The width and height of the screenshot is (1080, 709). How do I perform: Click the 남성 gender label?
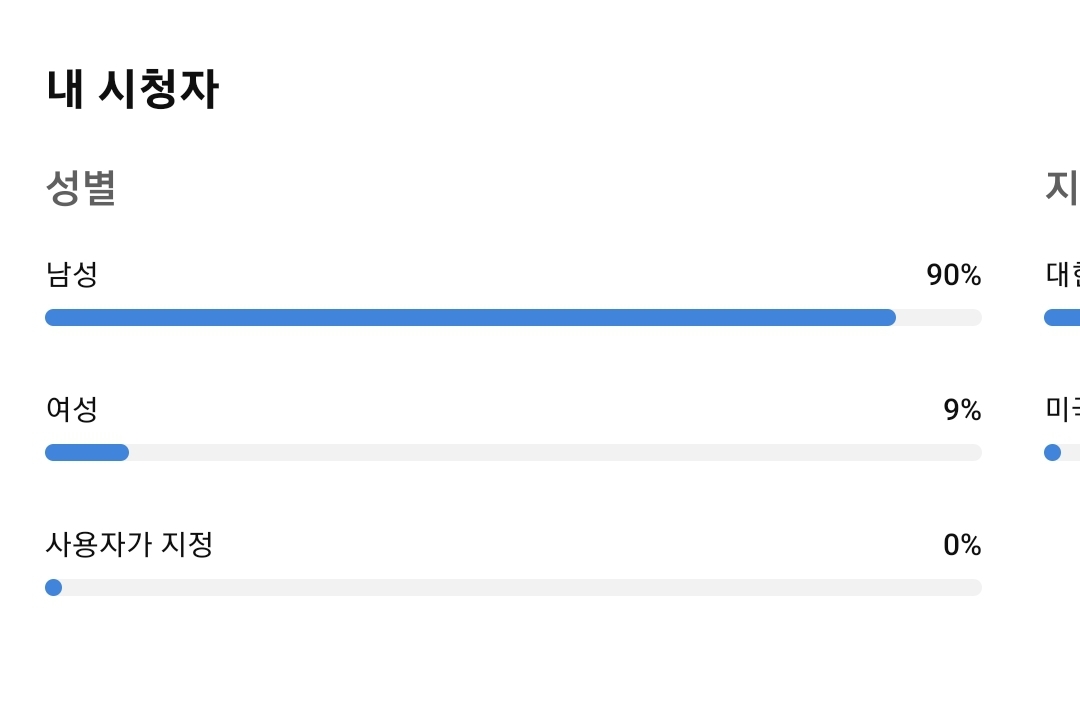(x=72, y=274)
